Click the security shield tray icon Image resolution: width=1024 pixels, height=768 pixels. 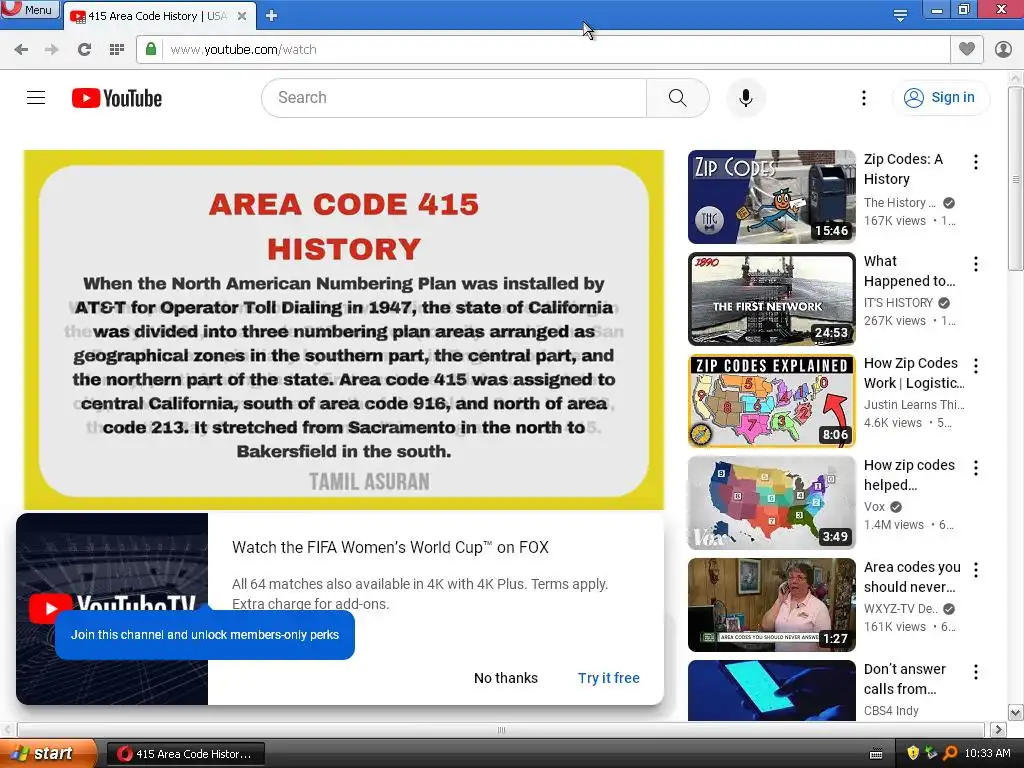(x=913, y=753)
